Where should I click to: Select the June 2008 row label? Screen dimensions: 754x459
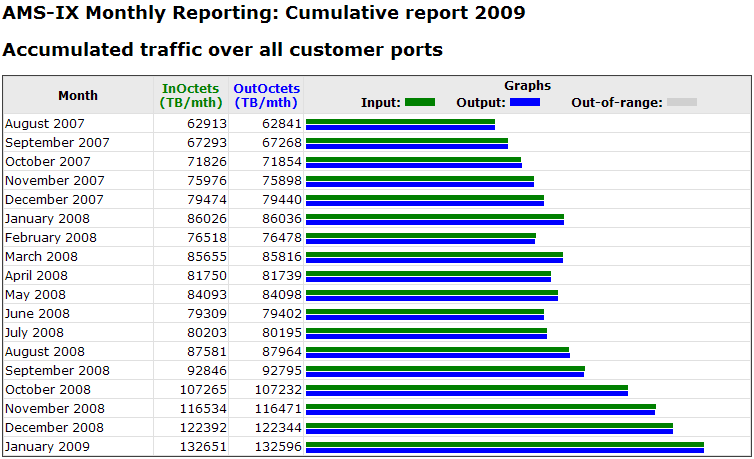(37, 314)
